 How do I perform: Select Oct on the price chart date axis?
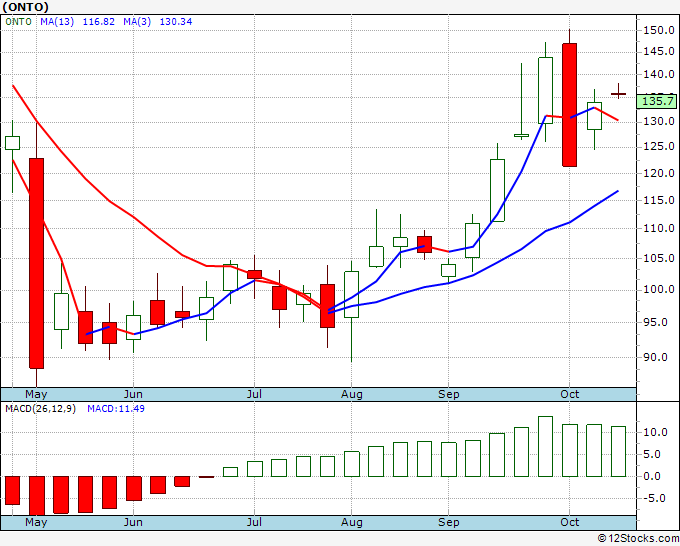569,394
